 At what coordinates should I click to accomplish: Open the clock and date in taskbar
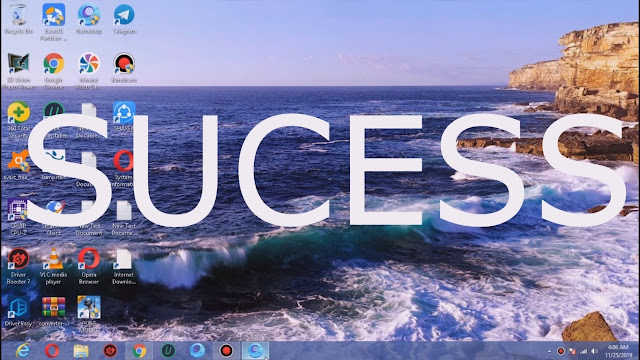618,351
